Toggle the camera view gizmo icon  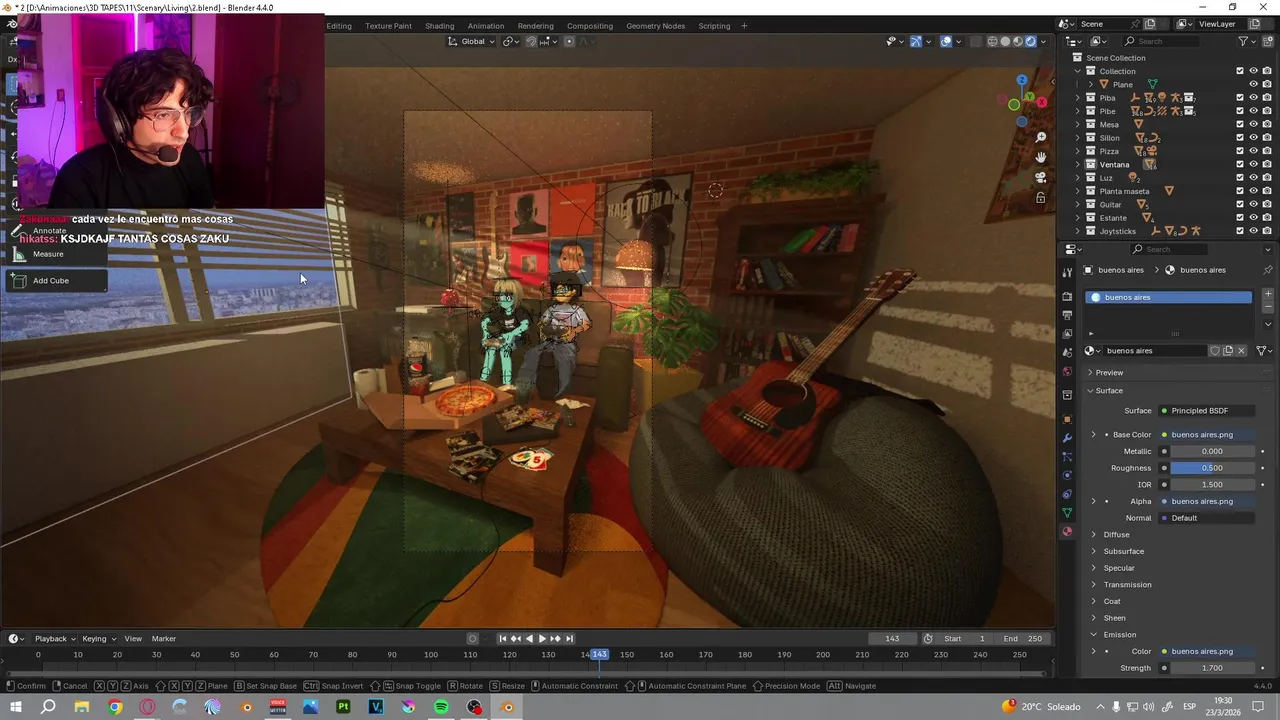pyautogui.click(x=1041, y=177)
